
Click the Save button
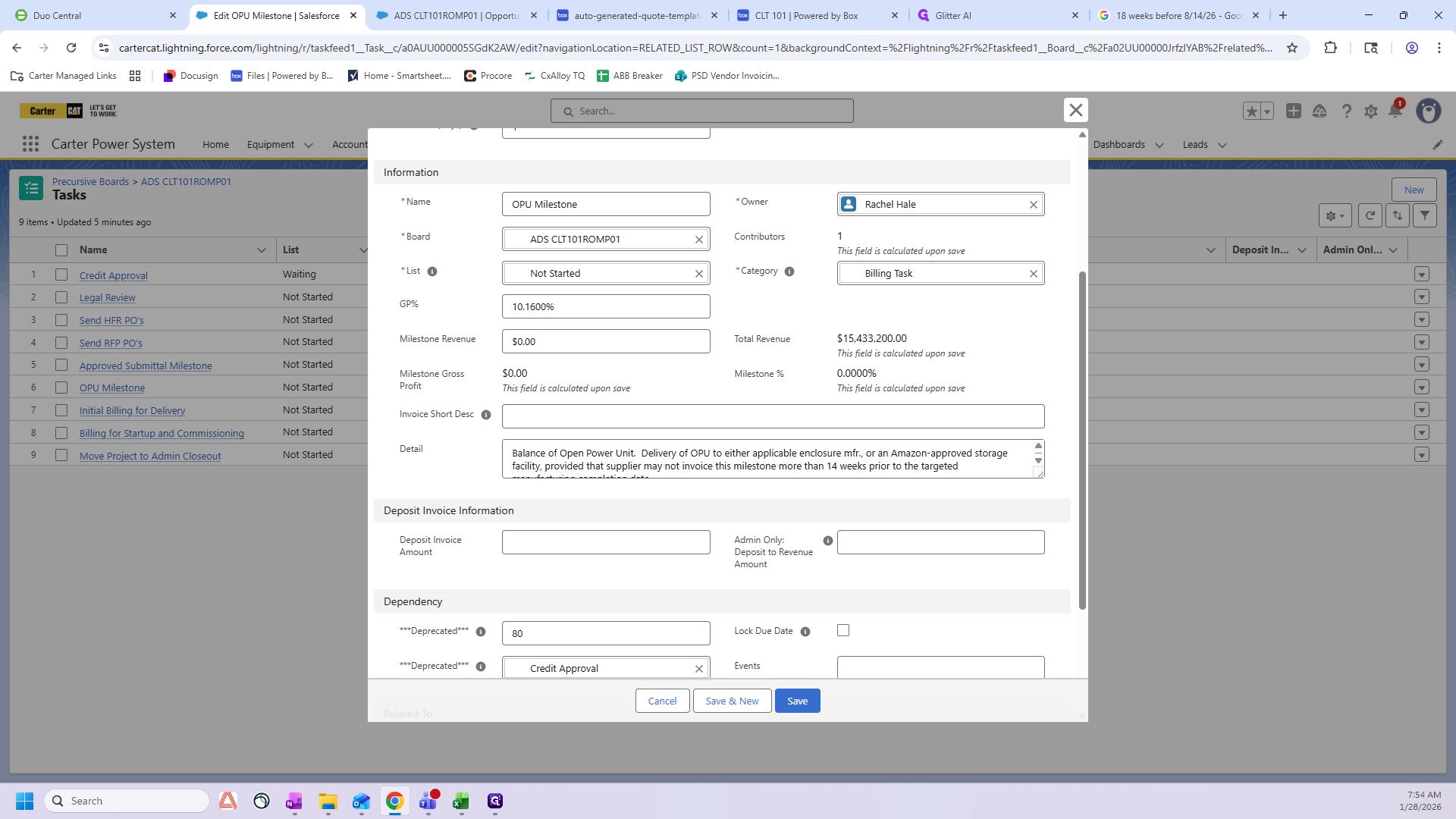pos(797,701)
